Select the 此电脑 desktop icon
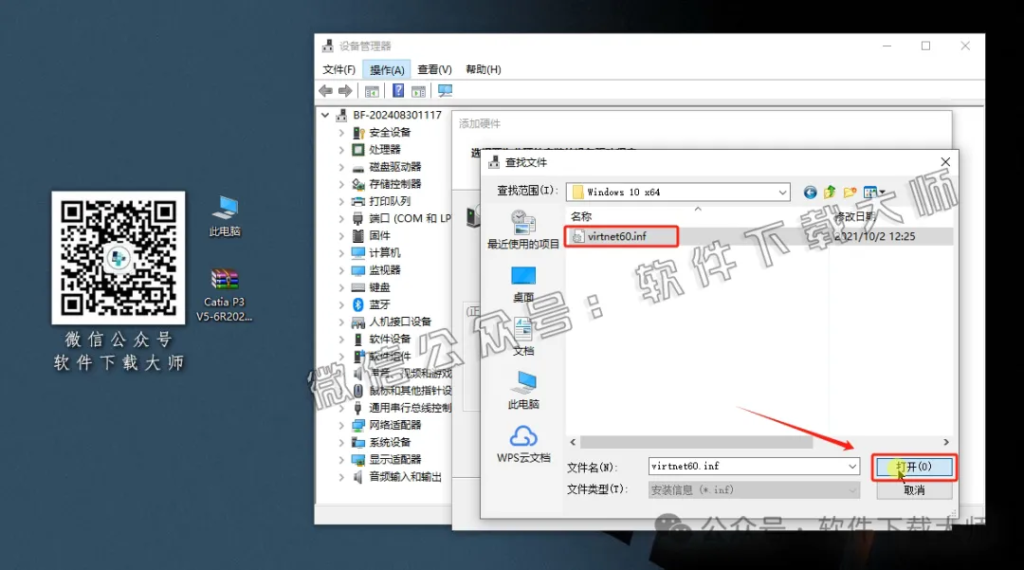Image resolution: width=1024 pixels, height=570 pixels. [x=225, y=215]
